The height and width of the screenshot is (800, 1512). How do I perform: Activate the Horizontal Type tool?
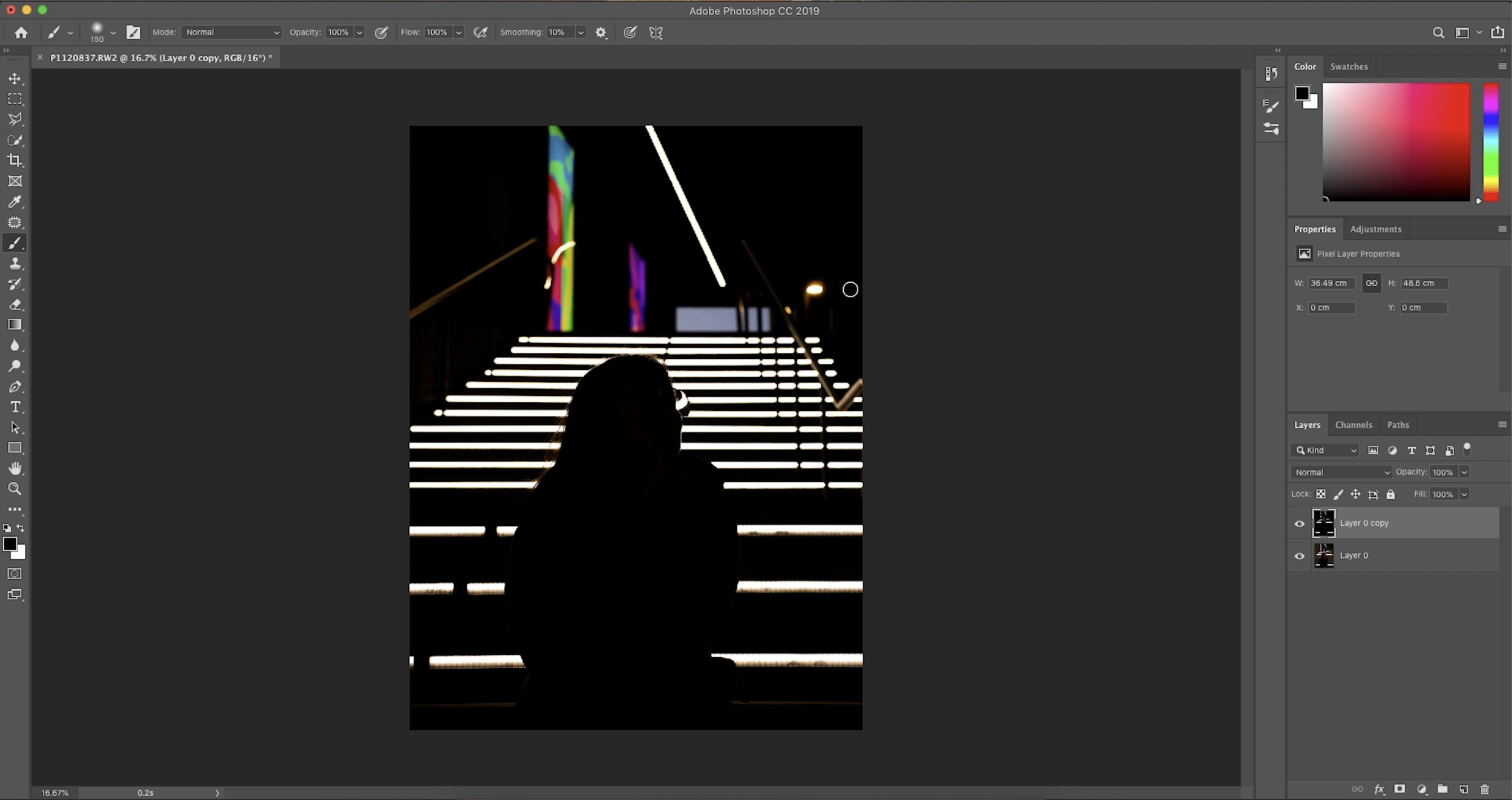coord(15,407)
